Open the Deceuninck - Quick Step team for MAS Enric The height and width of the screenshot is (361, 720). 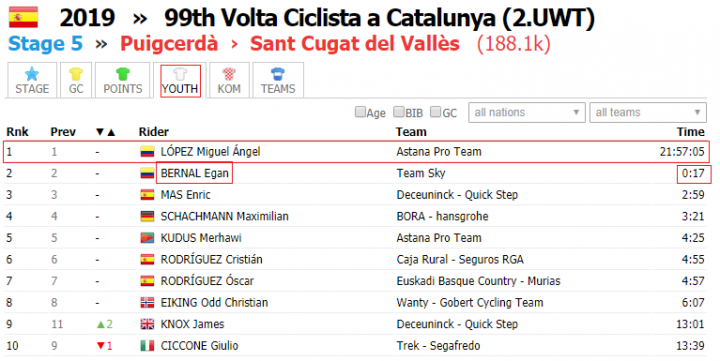pyautogui.click(x=457, y=195)
